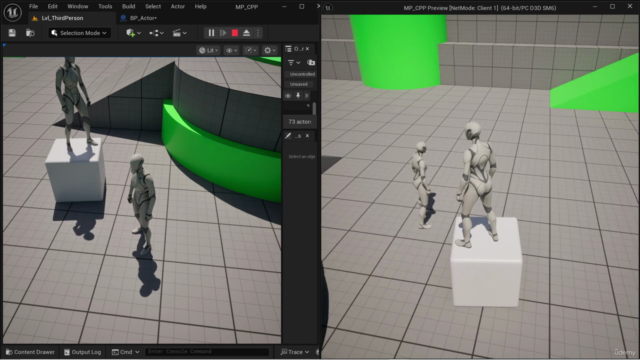Click the Enter Console Command field

pos(207,352)
